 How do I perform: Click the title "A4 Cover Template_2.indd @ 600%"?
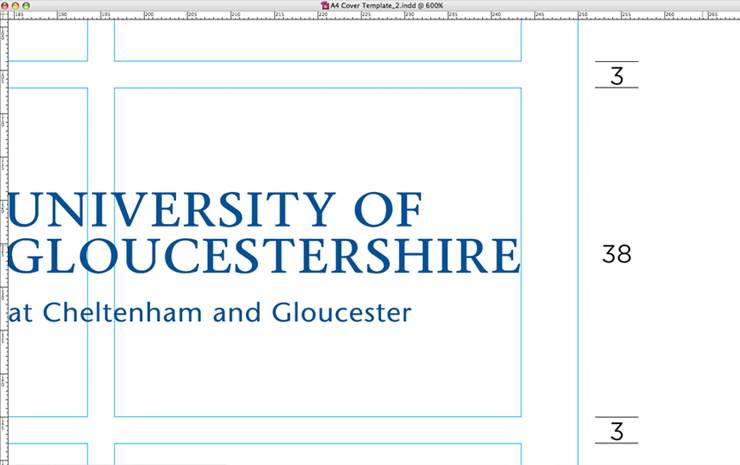[x=387, y=6]
